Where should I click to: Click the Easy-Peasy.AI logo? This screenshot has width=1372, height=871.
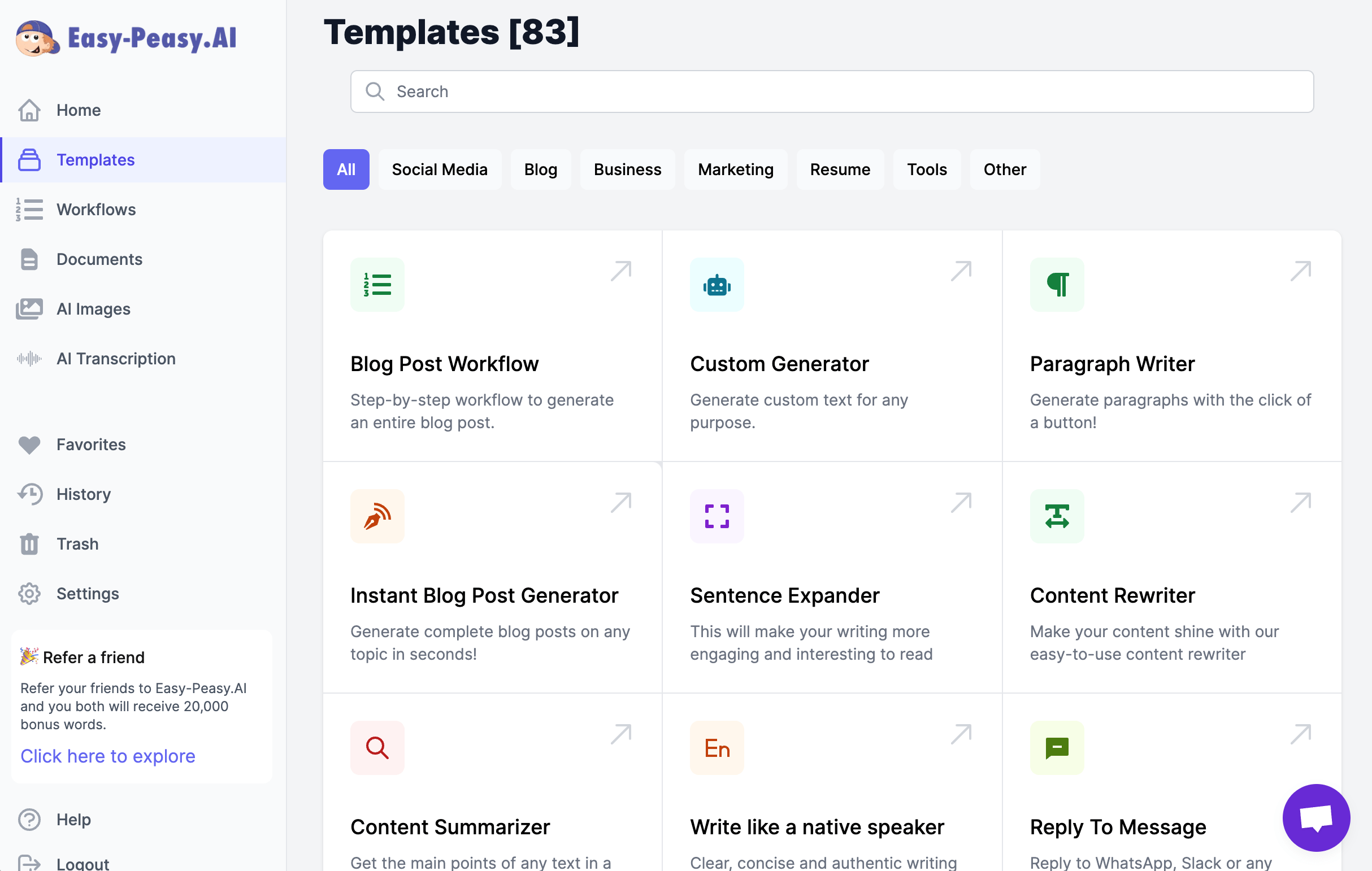pos(127,38)
